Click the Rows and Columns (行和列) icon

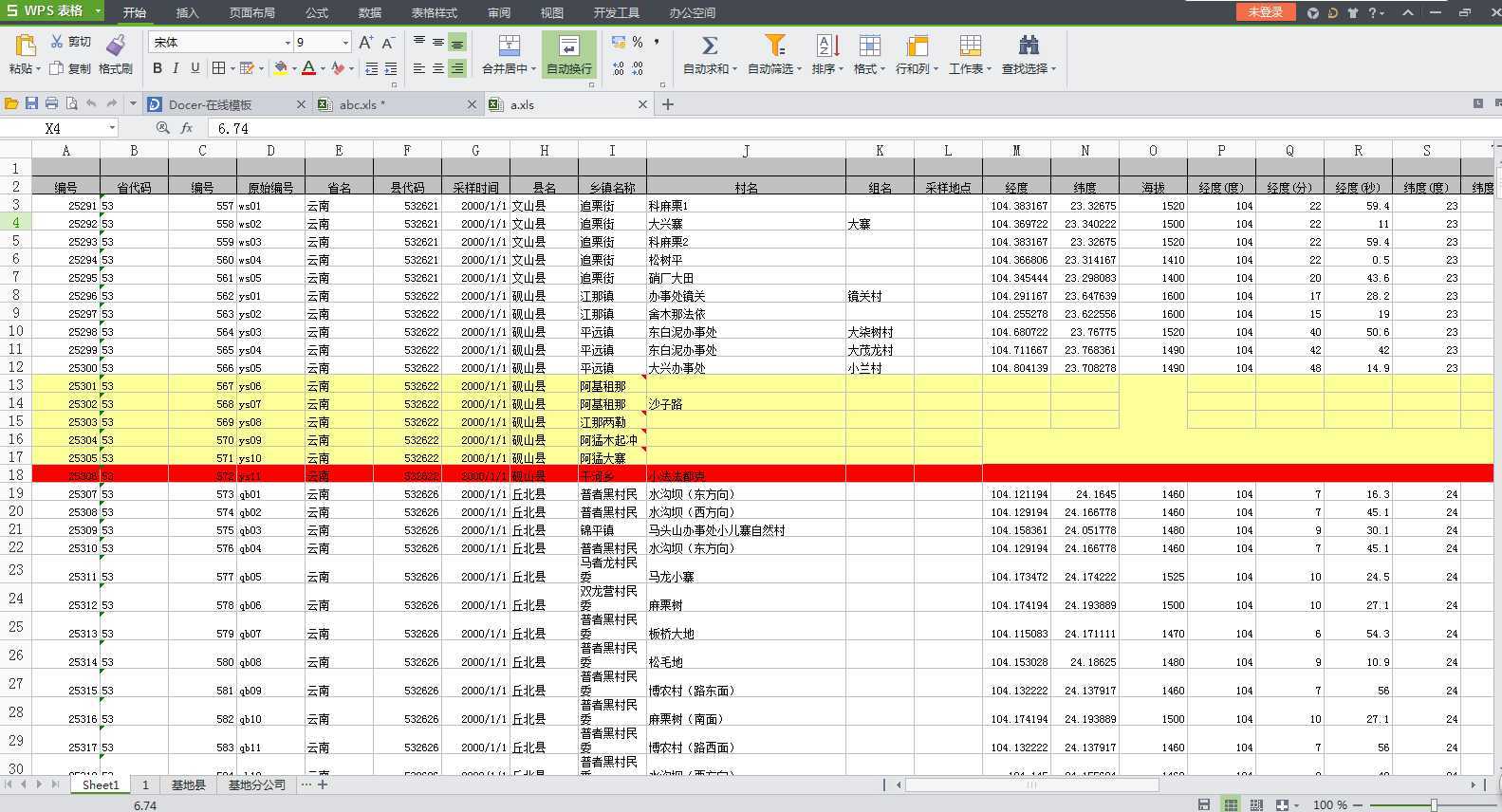coord(917,46)
